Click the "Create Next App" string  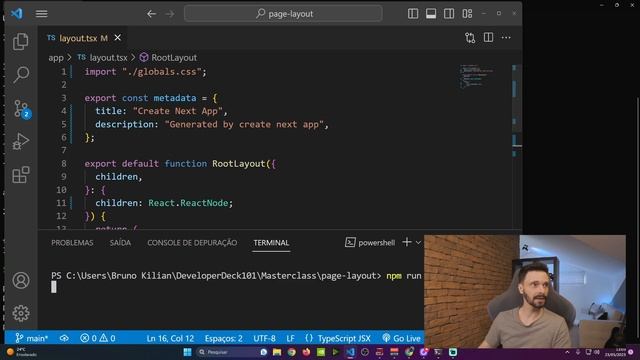178,111
